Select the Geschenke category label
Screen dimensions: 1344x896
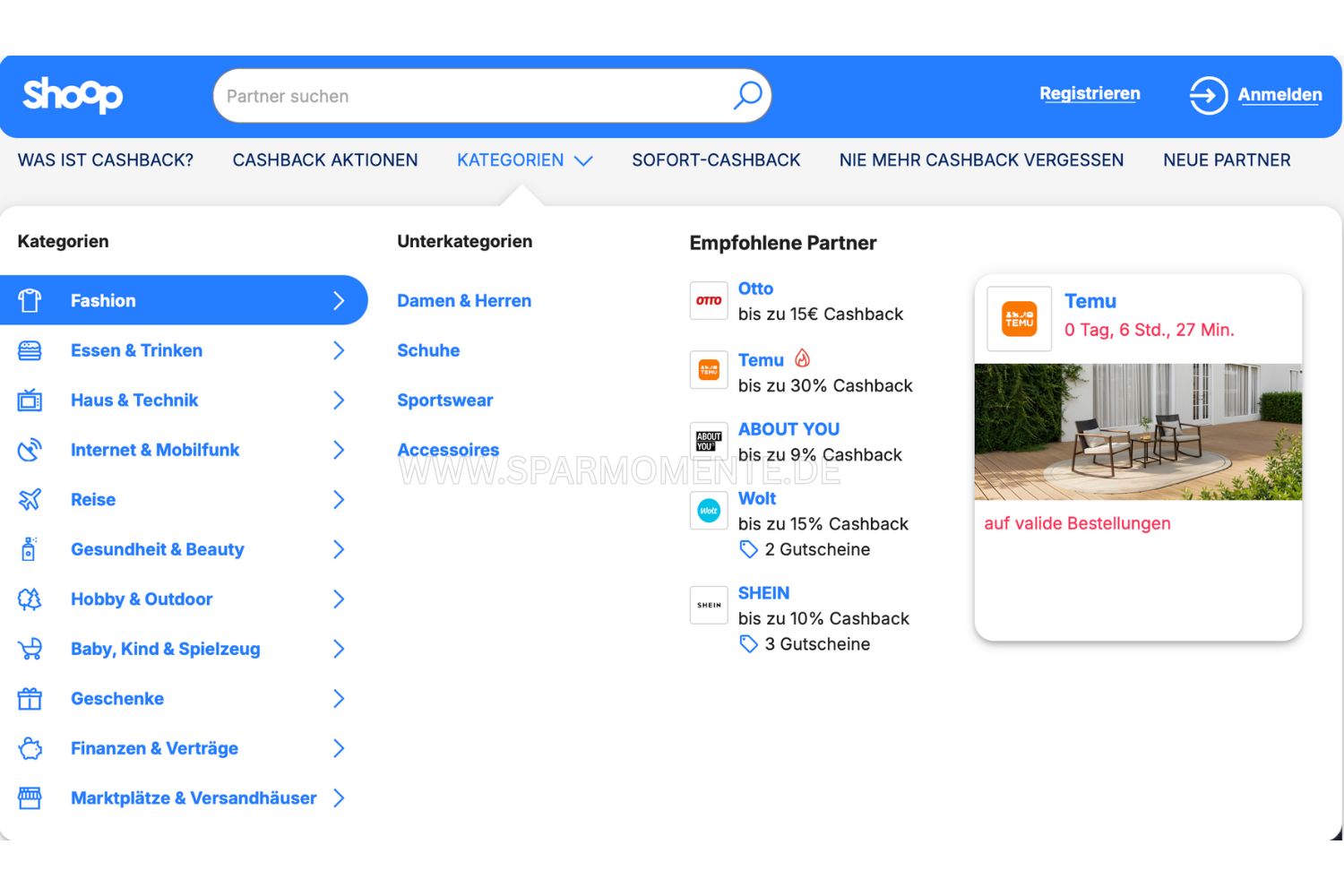pos(117,698)
